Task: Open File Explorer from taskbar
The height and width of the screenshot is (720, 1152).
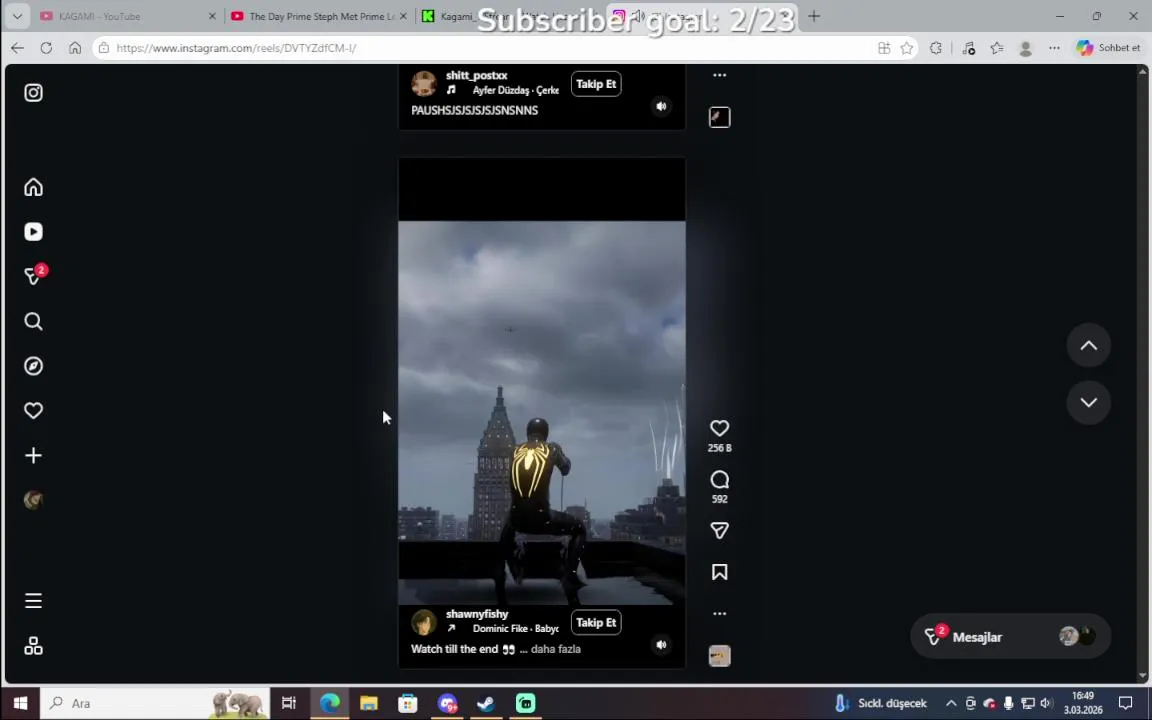Action: coord(369,703)
